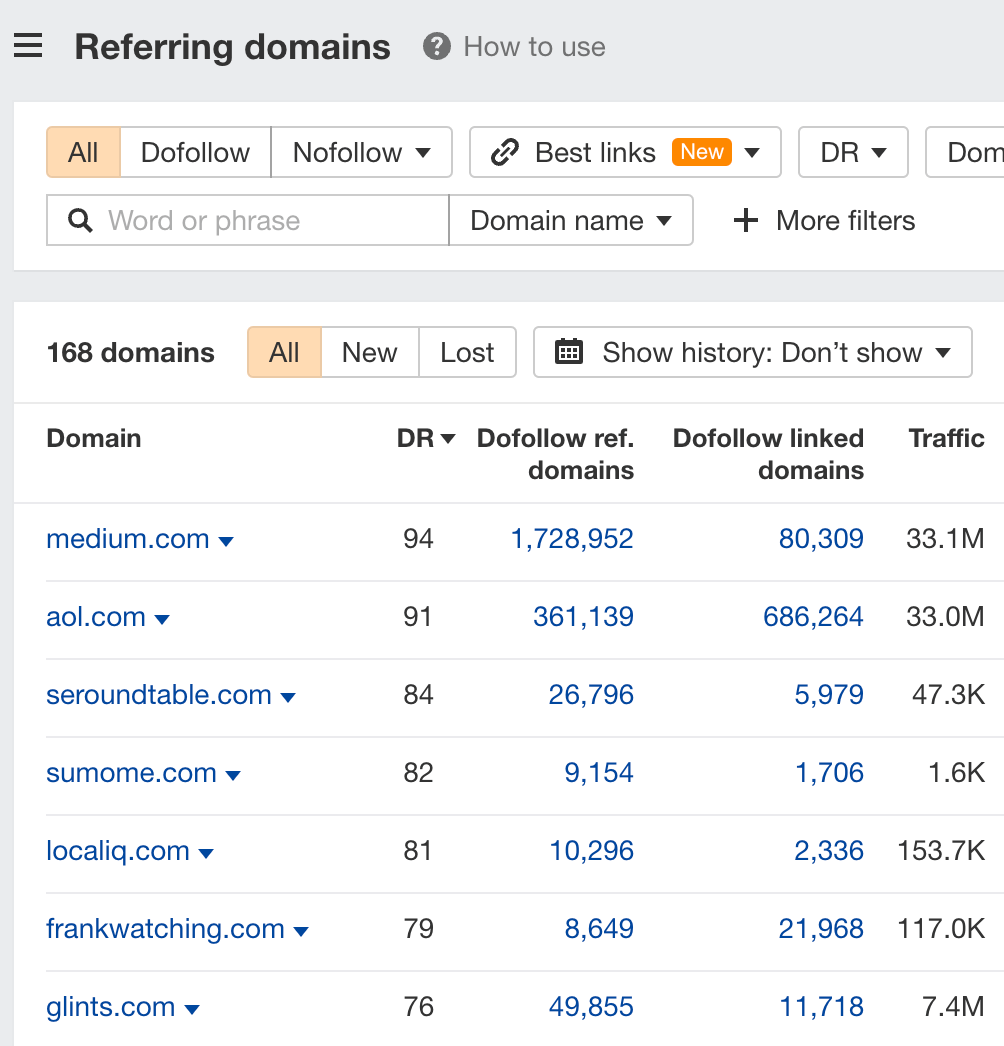The height and width of the screenshot is (1046, 1004).
Task: Open the DR filter dropdown
Action: (853, 152)
